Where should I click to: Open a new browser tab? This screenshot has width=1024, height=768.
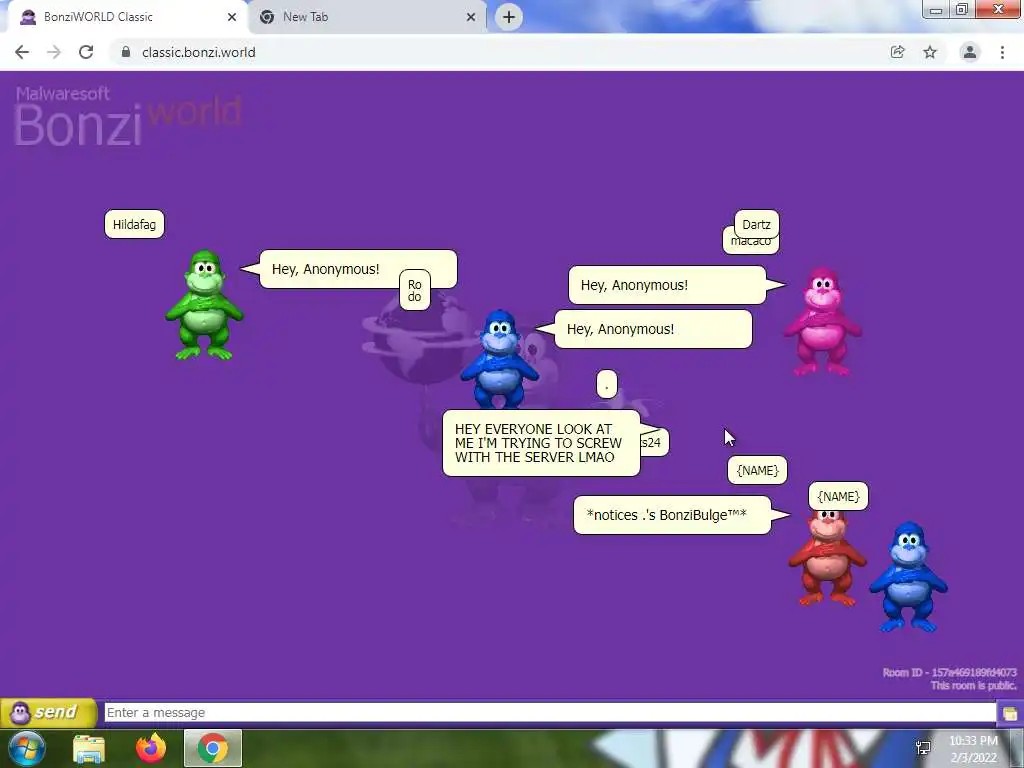point(509,17)
